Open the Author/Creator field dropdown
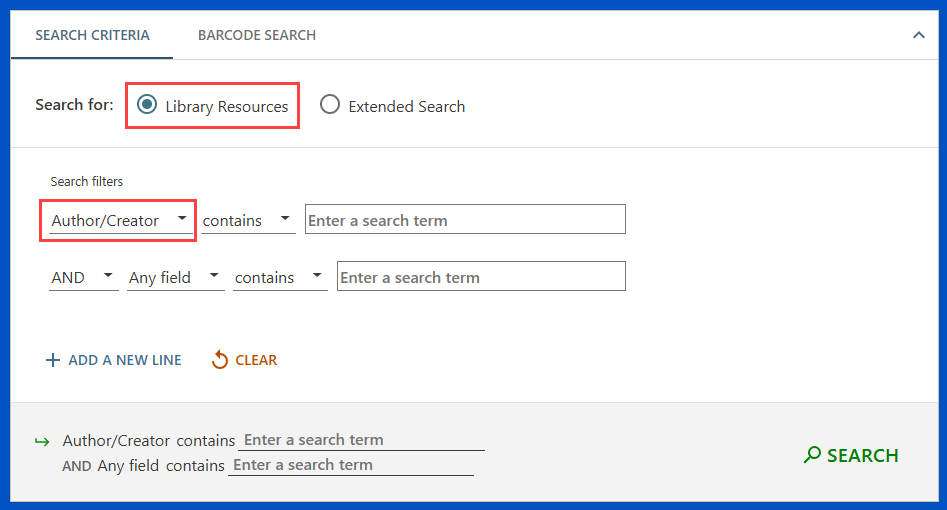This screenshot has width=947, height=510. pos(119,220)
